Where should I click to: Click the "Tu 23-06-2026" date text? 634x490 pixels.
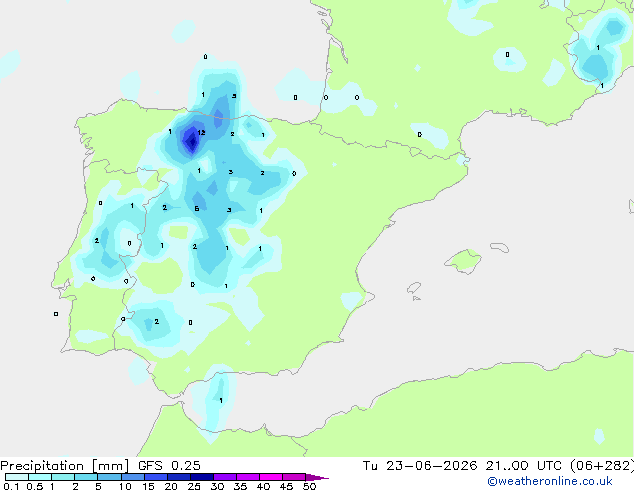point(420,466)
